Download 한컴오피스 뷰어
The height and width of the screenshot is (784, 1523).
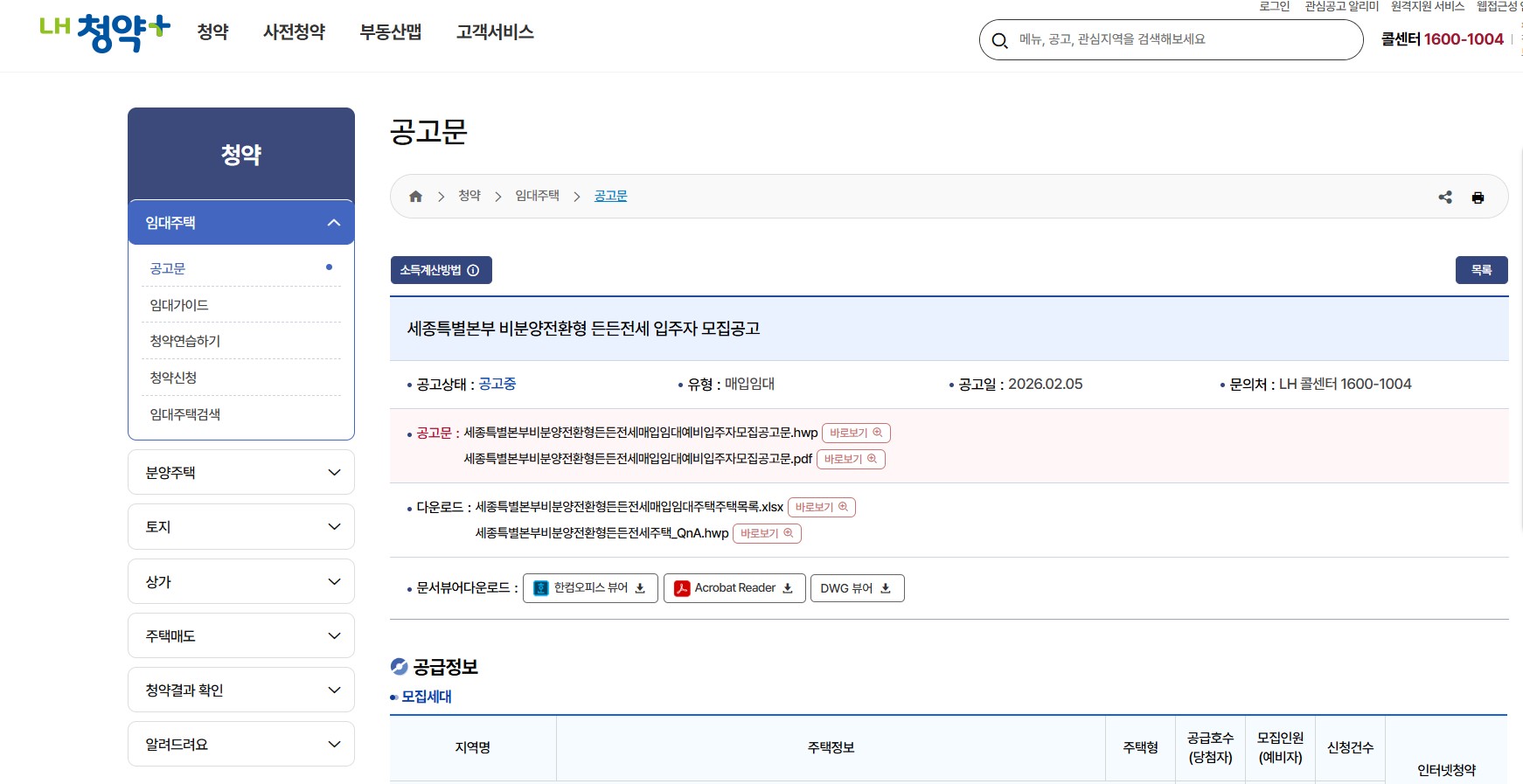pyautogui.click(x=590, y=588)
